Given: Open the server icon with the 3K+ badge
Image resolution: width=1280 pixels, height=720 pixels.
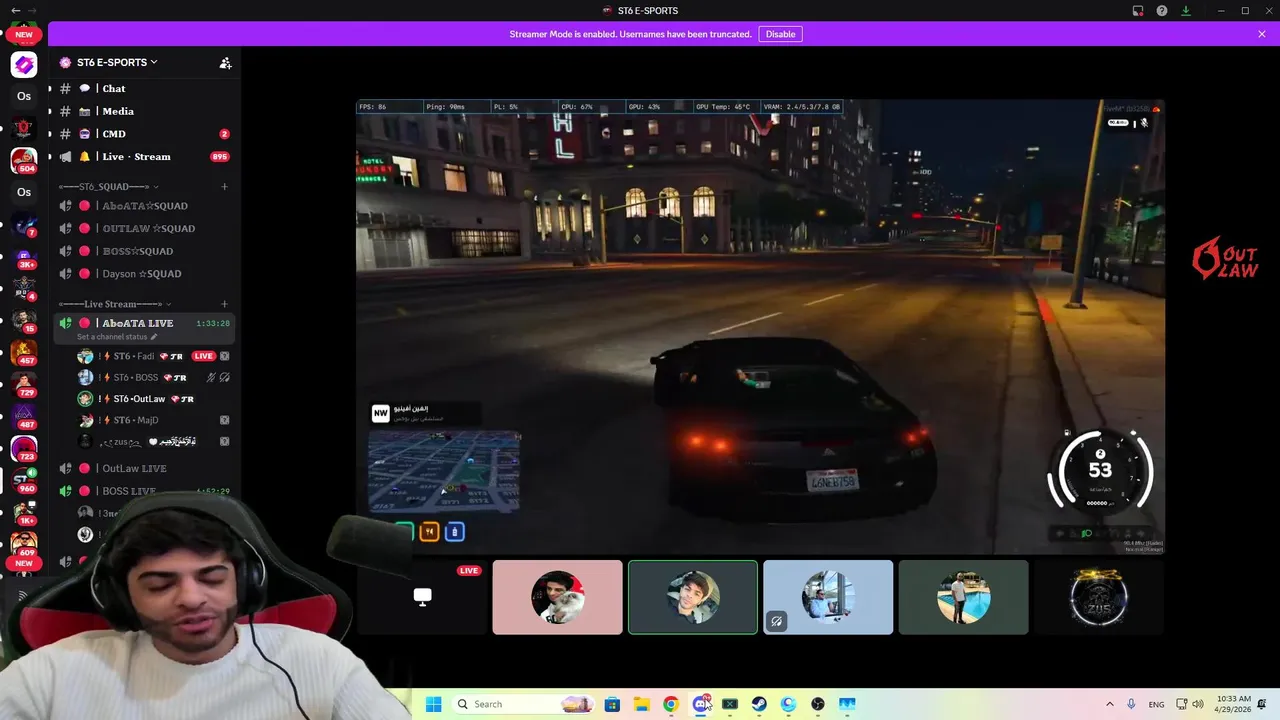Looking at the screenshot, I should tap(24, 256).
